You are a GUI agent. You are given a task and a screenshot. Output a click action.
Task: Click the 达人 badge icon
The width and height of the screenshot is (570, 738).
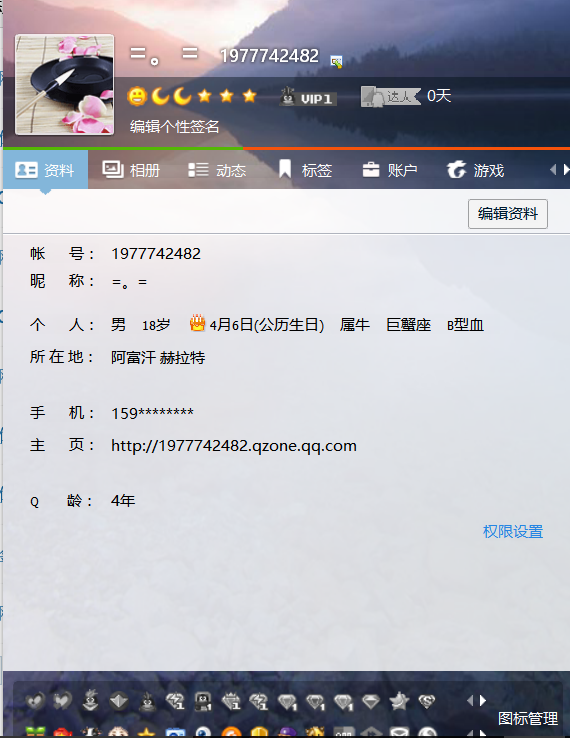(x=391, y=96)
